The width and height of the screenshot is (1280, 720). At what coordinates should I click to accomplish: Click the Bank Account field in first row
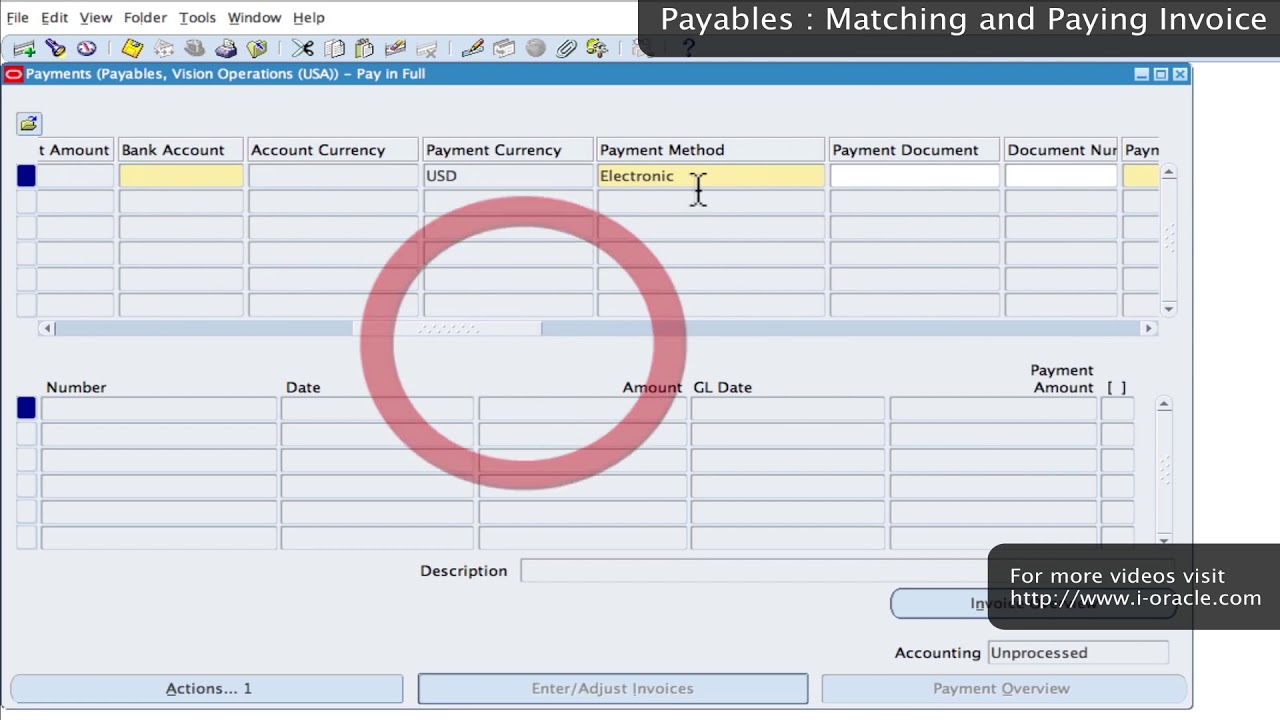point(180,176)
